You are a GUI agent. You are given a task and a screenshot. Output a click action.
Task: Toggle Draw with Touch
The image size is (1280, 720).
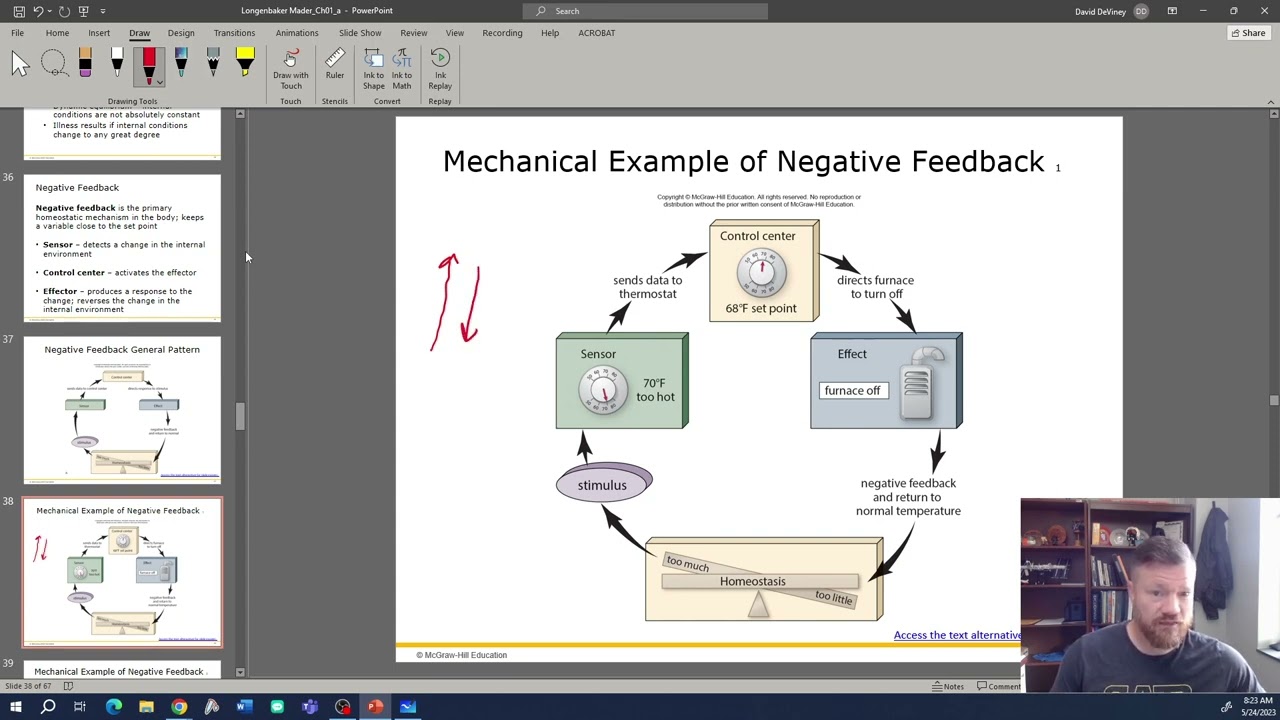[291, 69]
